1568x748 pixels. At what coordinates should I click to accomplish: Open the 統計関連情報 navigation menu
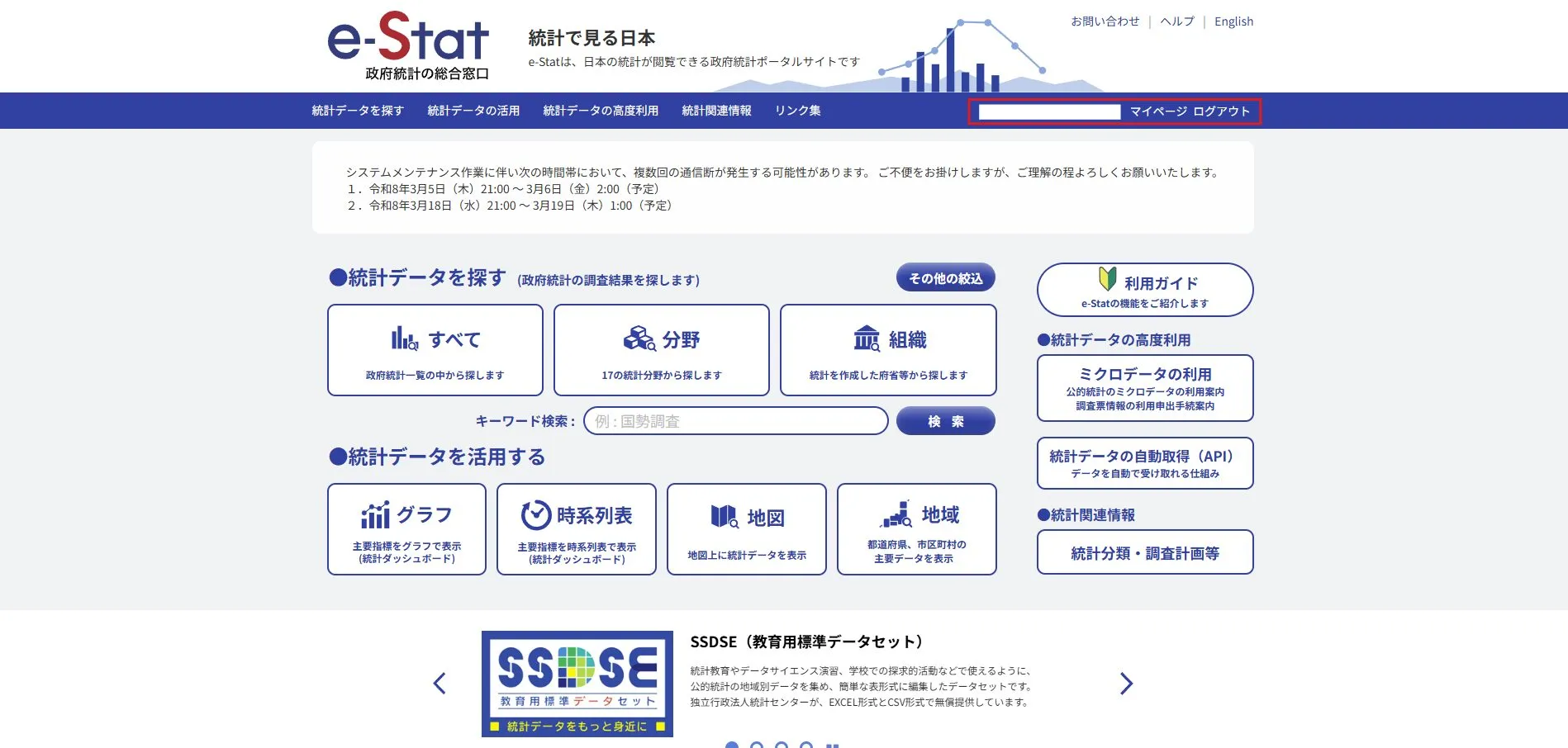(x=716, y=111)
